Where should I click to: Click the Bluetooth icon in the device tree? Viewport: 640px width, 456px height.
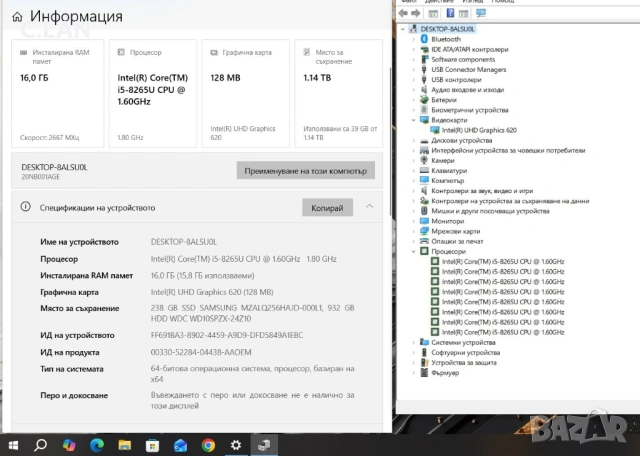(x=424, y=39)
